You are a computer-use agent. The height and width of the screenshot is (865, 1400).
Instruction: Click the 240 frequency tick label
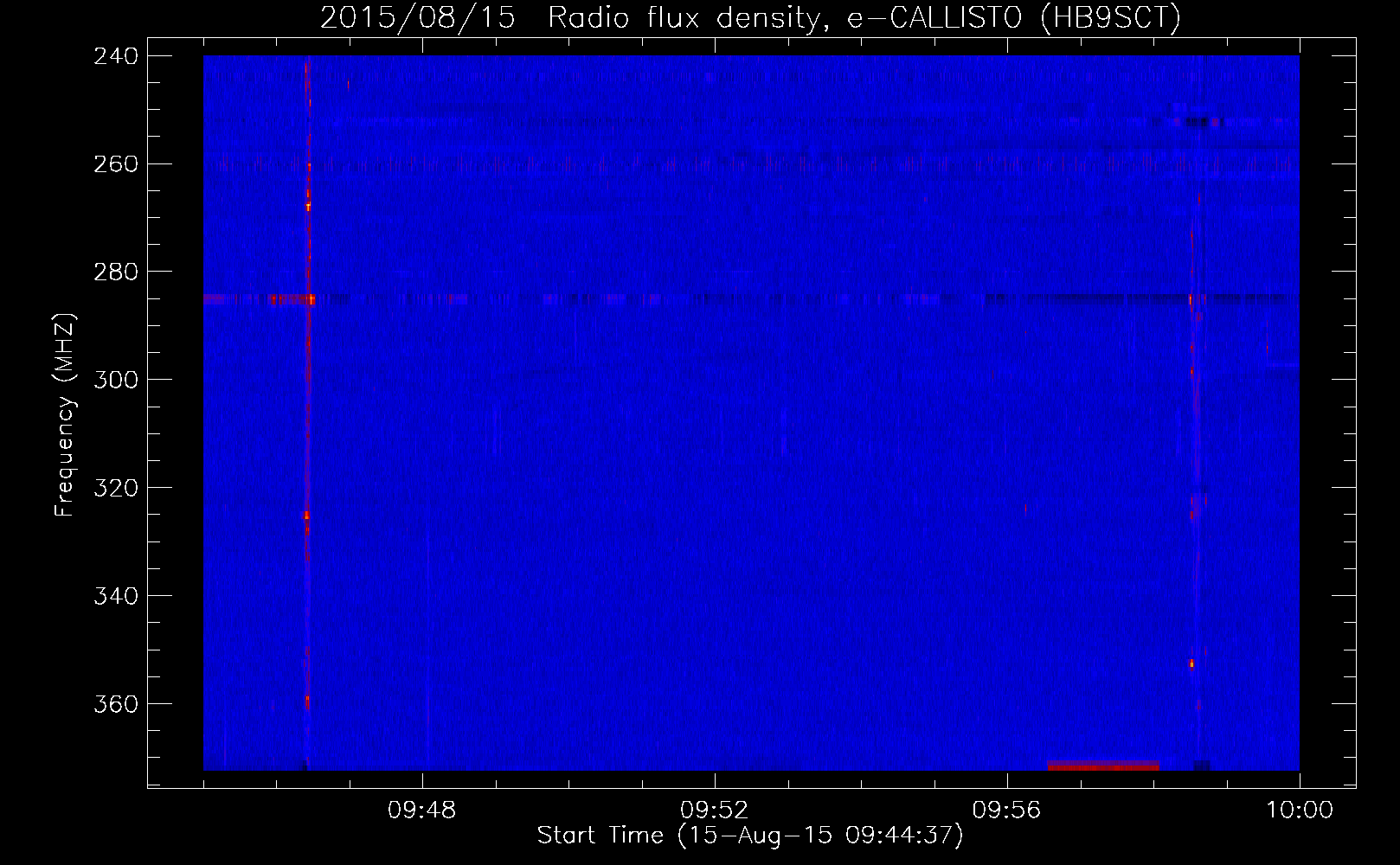point(116,56)
